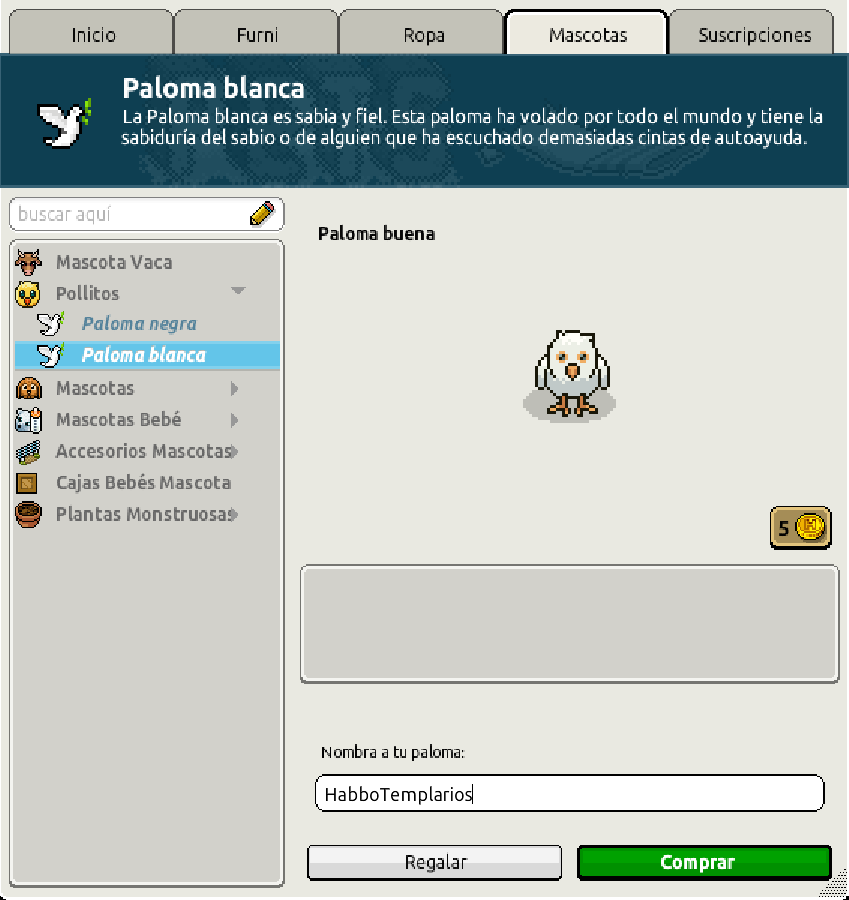Buy the pet with Comprar button

tap(704, 862)
